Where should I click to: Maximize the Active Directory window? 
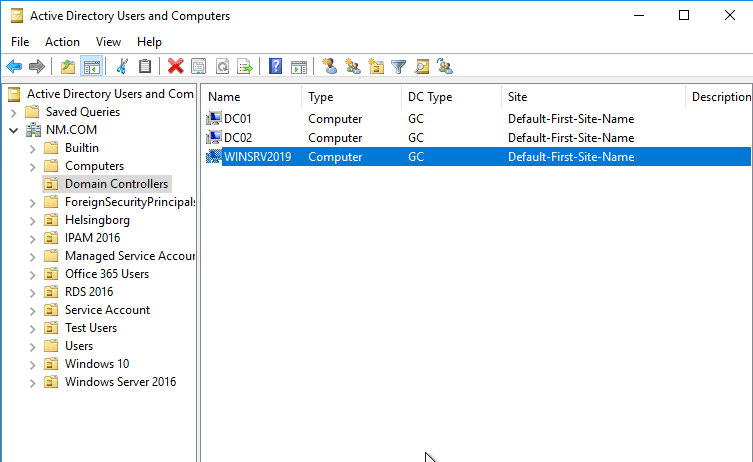[684, 15]
